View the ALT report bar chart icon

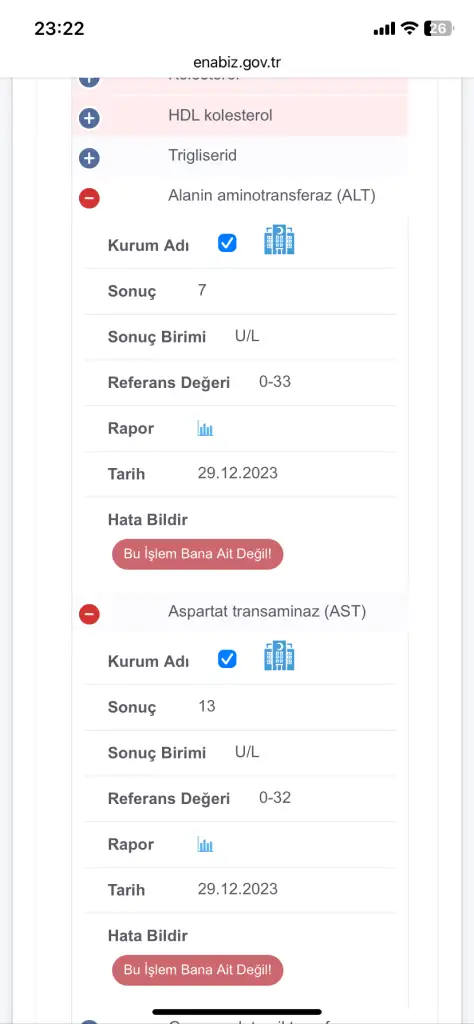click(205, 429)
